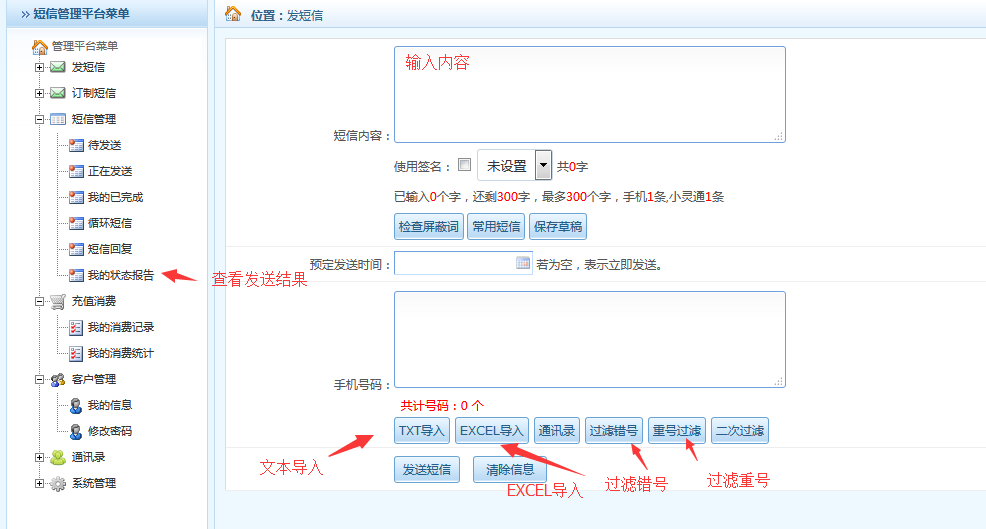Click the icon beside 待发送
The width and height of the screenshot is (986, 529).
pyautogui.click(x=76, y=145)
